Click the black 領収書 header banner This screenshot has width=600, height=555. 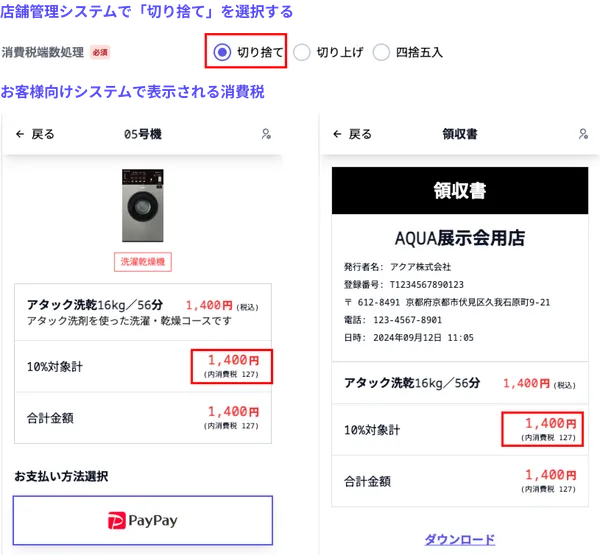coord(460,190)
